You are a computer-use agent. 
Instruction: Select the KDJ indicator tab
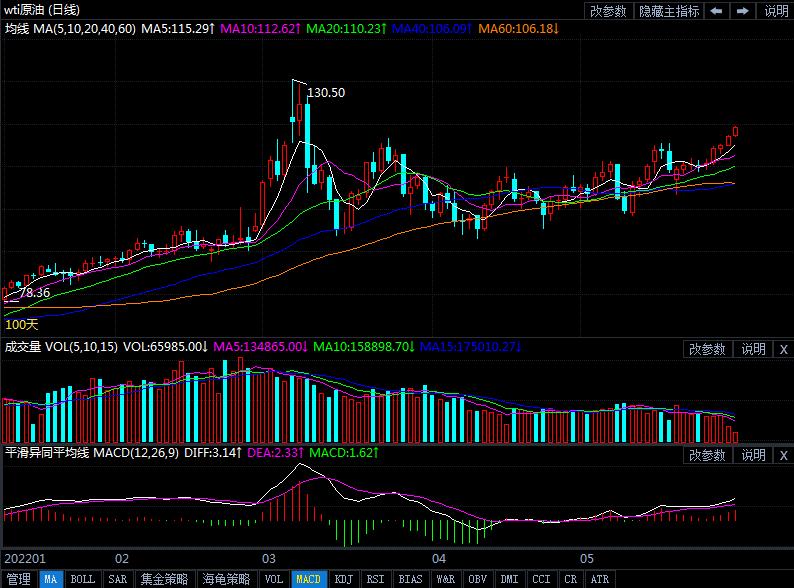tap(343, 579)
